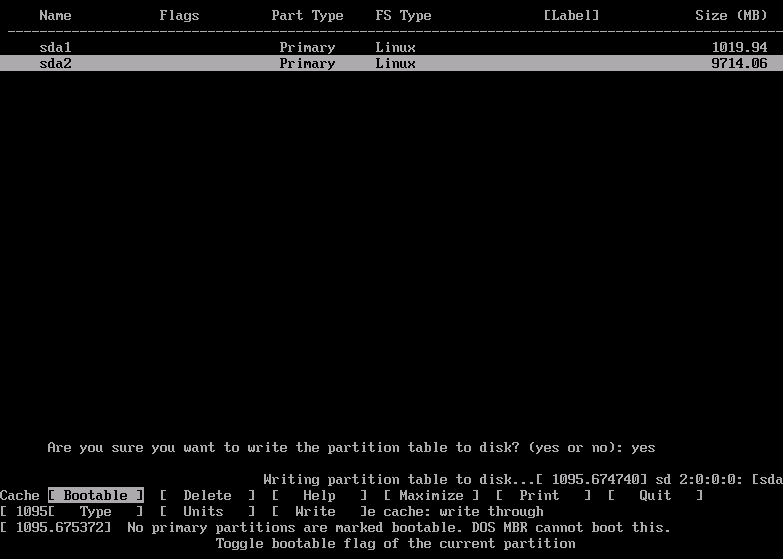Screen dimensions: 783x559
Task: Choose the Delete menu option
Action: coord(207,496)
